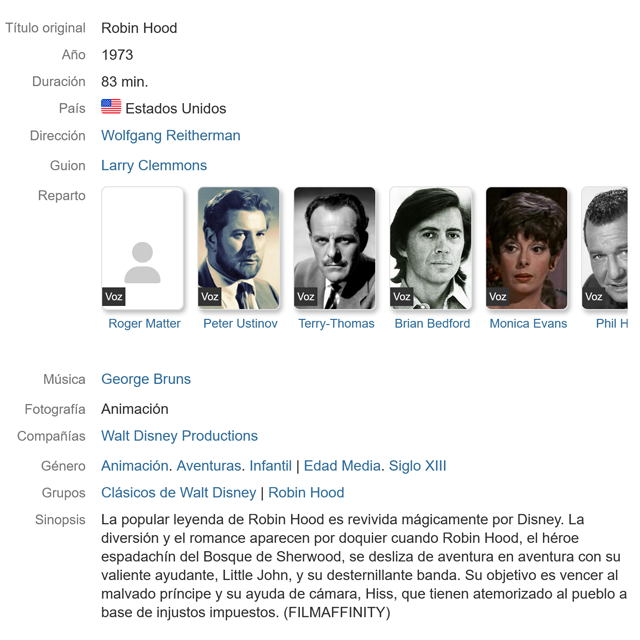
Task: Click Terry-Thomas portrait thumbnail
Action: pos(334,248)
